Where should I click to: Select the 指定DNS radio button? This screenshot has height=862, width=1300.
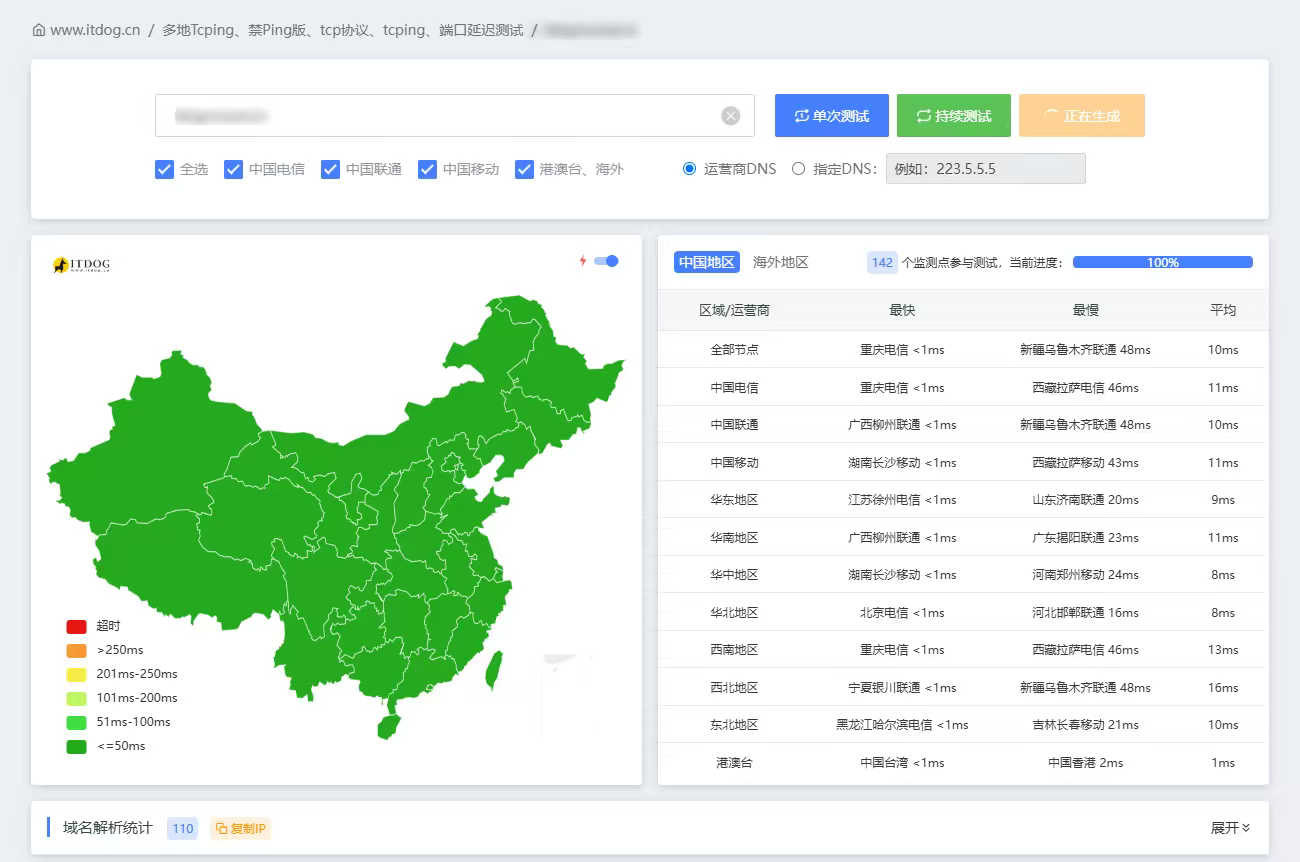click(798, 169)
